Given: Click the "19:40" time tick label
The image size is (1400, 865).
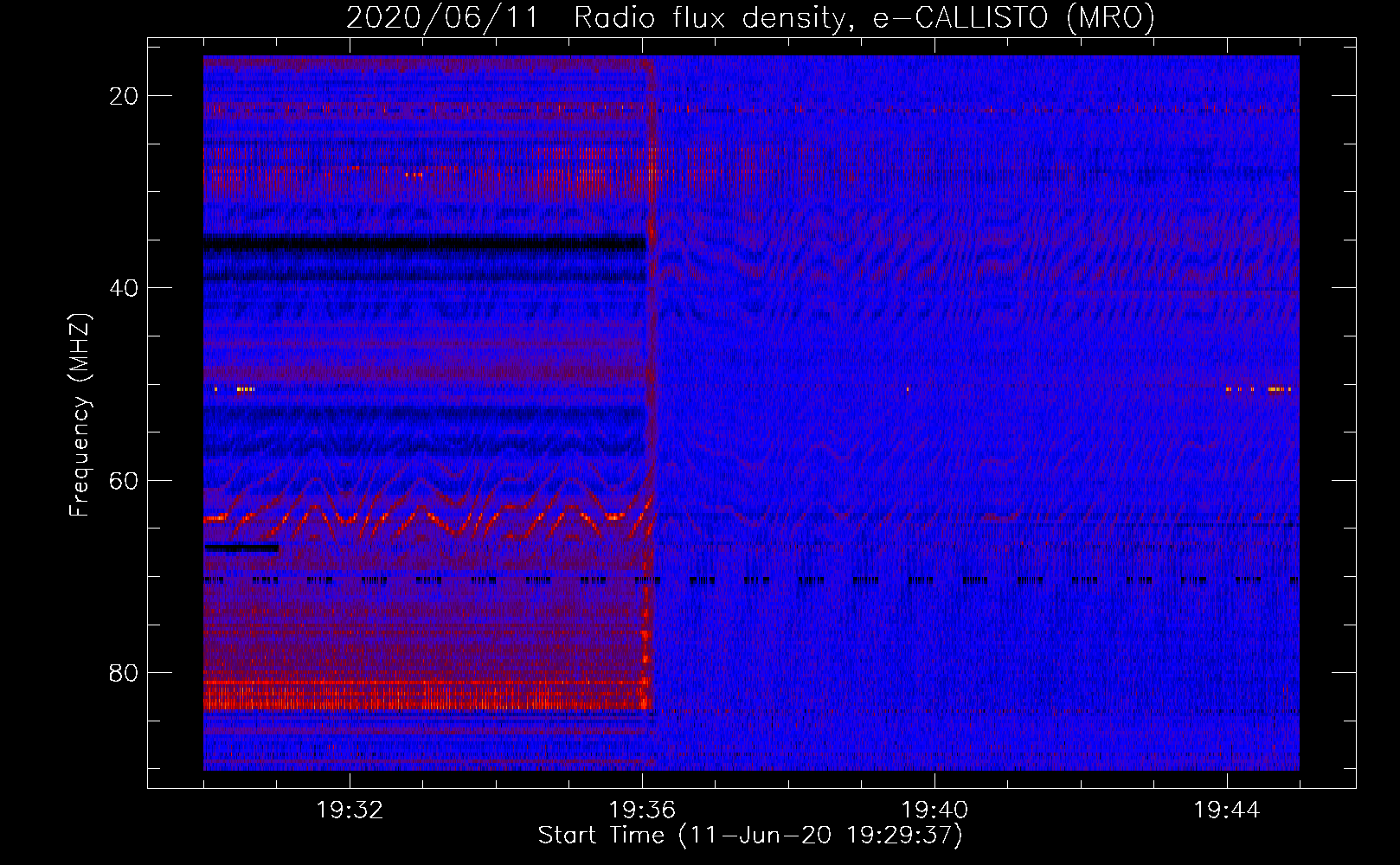Looking at the screenshot, I should pyautogui.click(x=934, y=811).
